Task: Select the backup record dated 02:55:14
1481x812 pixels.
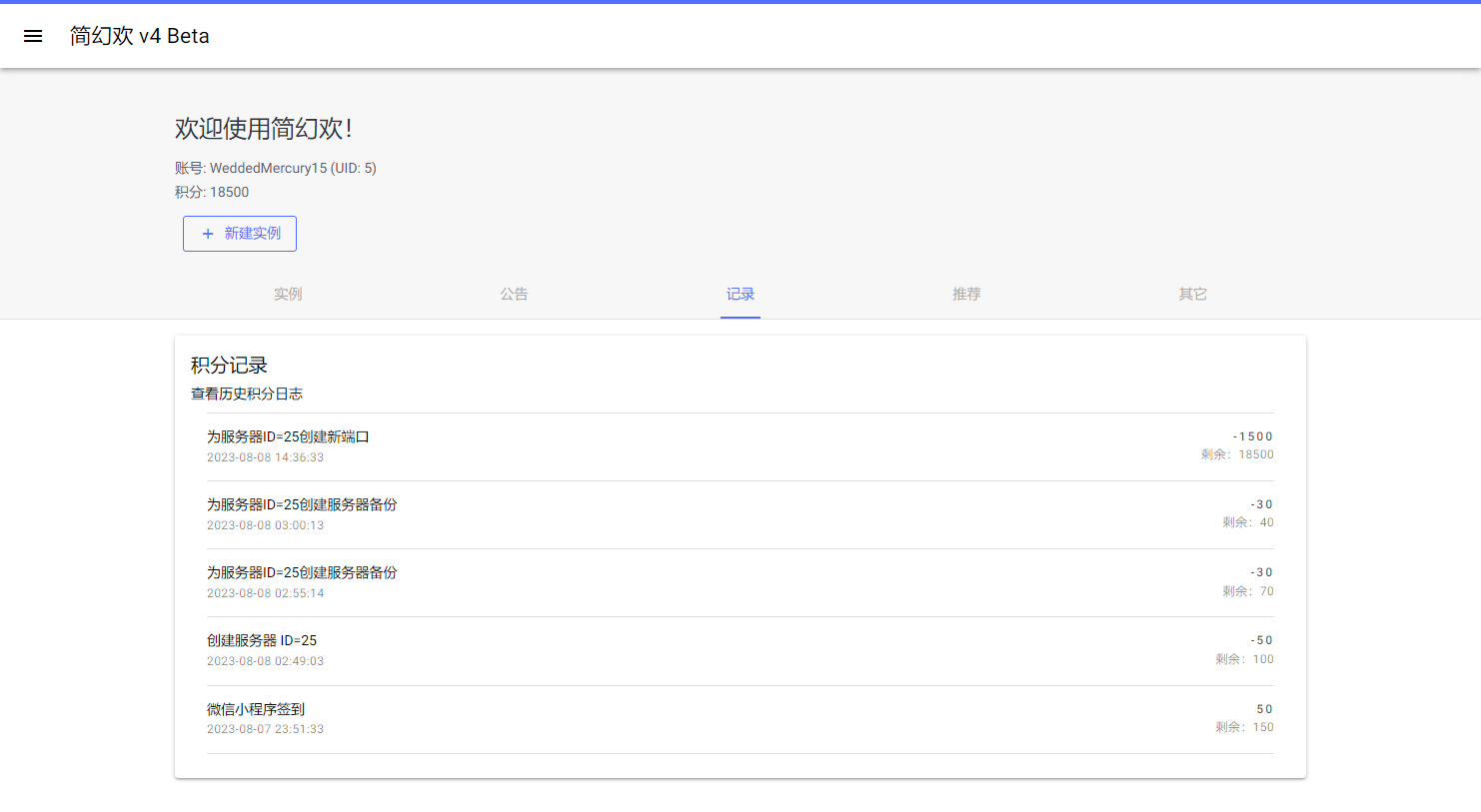Action: pos(302,573)
